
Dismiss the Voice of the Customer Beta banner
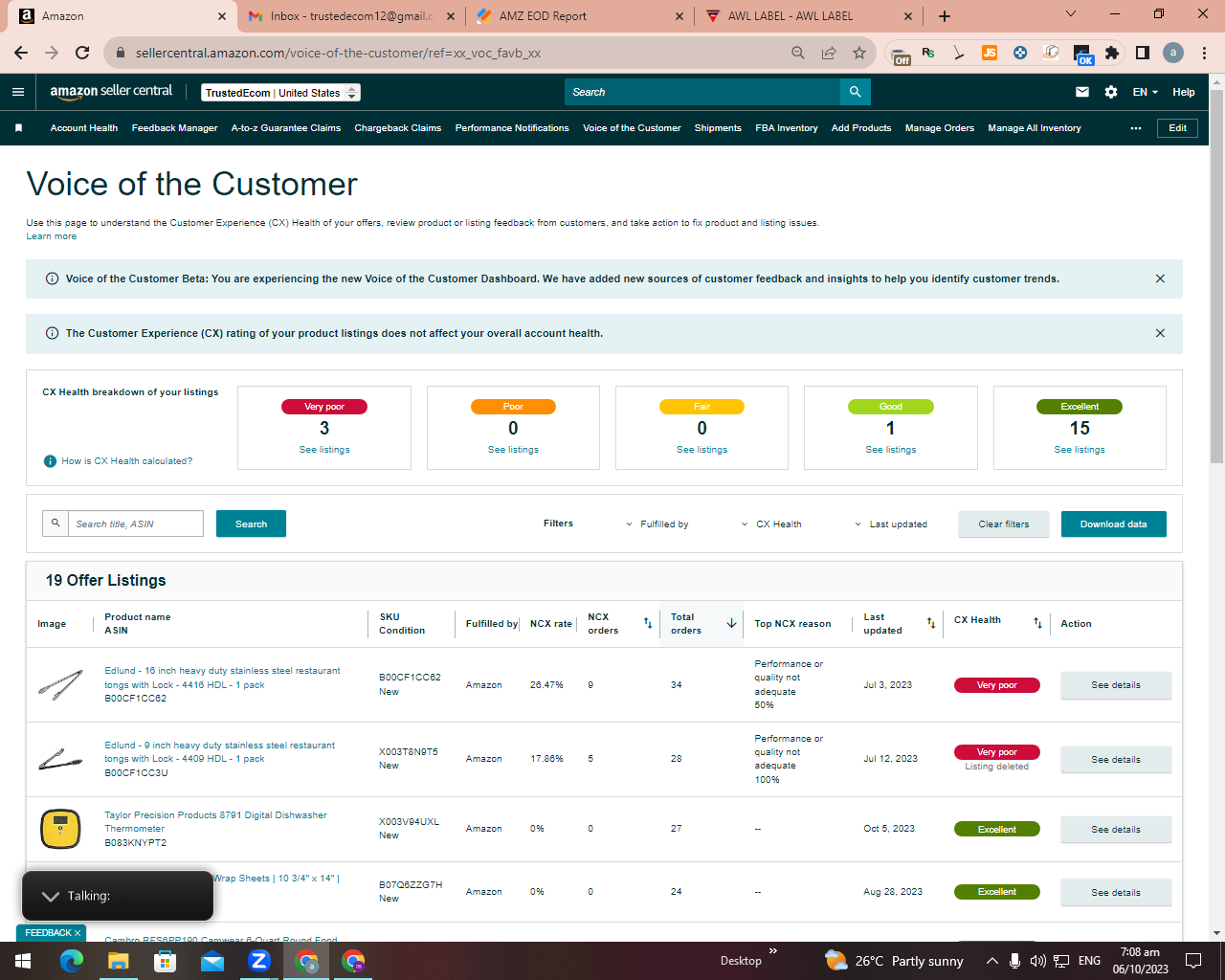(1160, 278)
